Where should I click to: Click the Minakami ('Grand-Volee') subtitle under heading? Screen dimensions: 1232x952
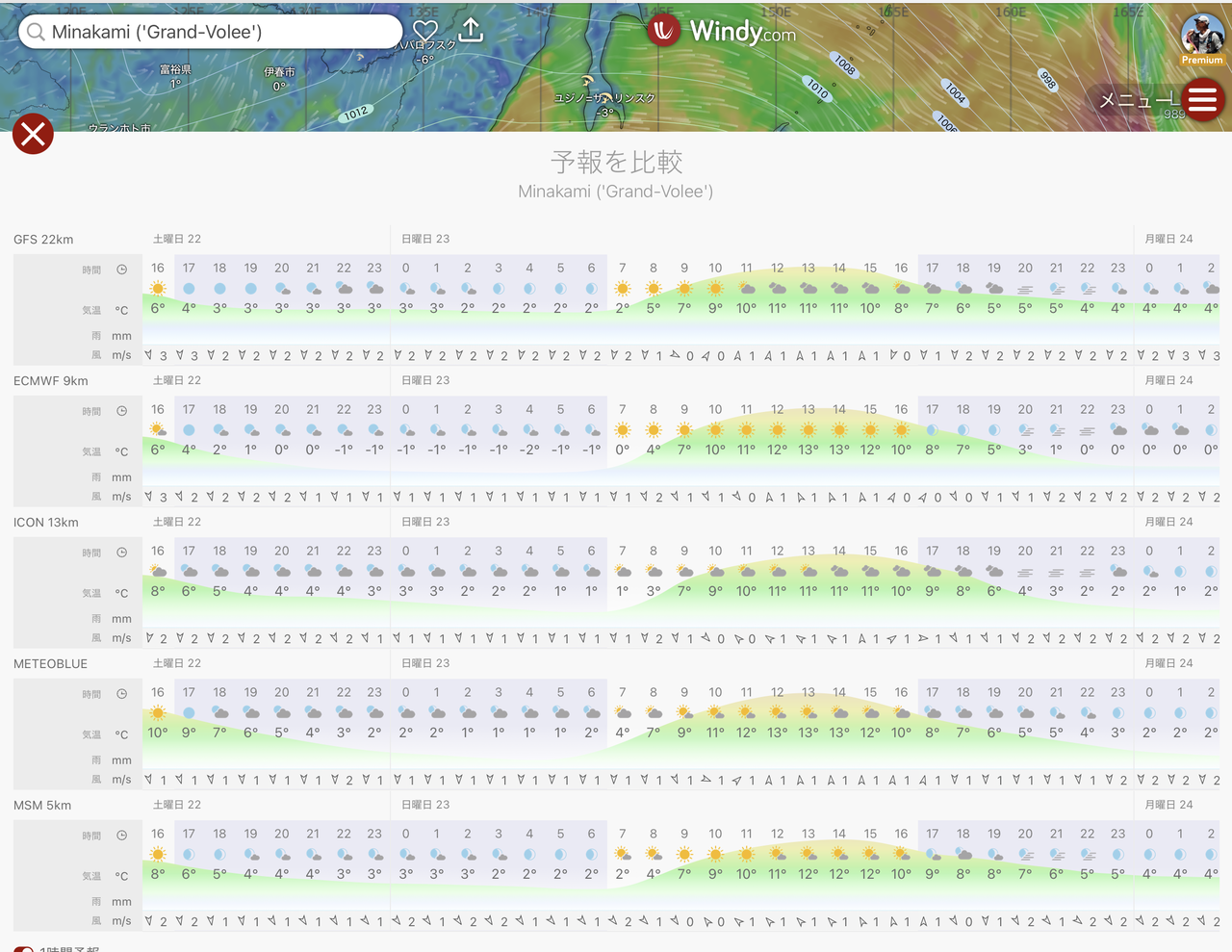616,192
